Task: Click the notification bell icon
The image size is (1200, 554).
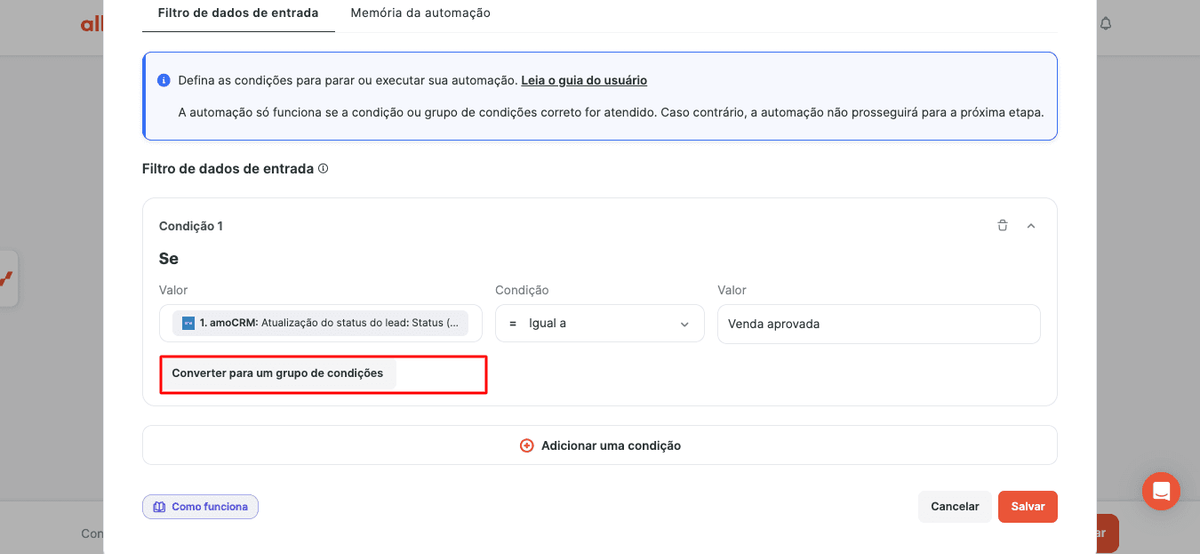Action: pyautogui.click(x=1105, y=23)
